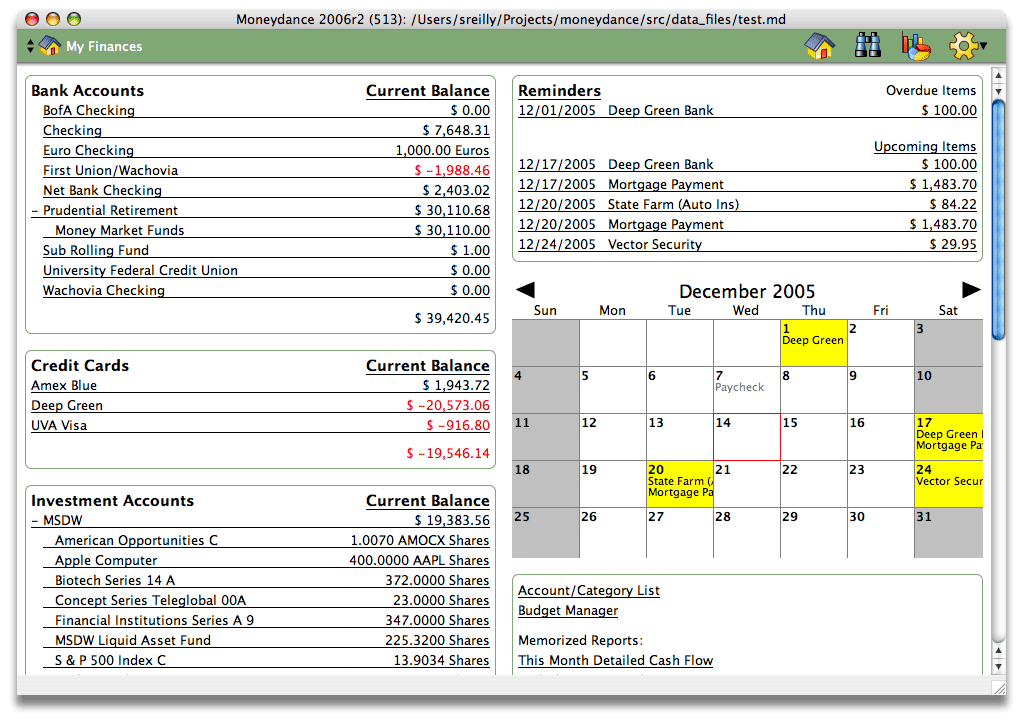Select December 24 Vector Security cell

(948, 484)
